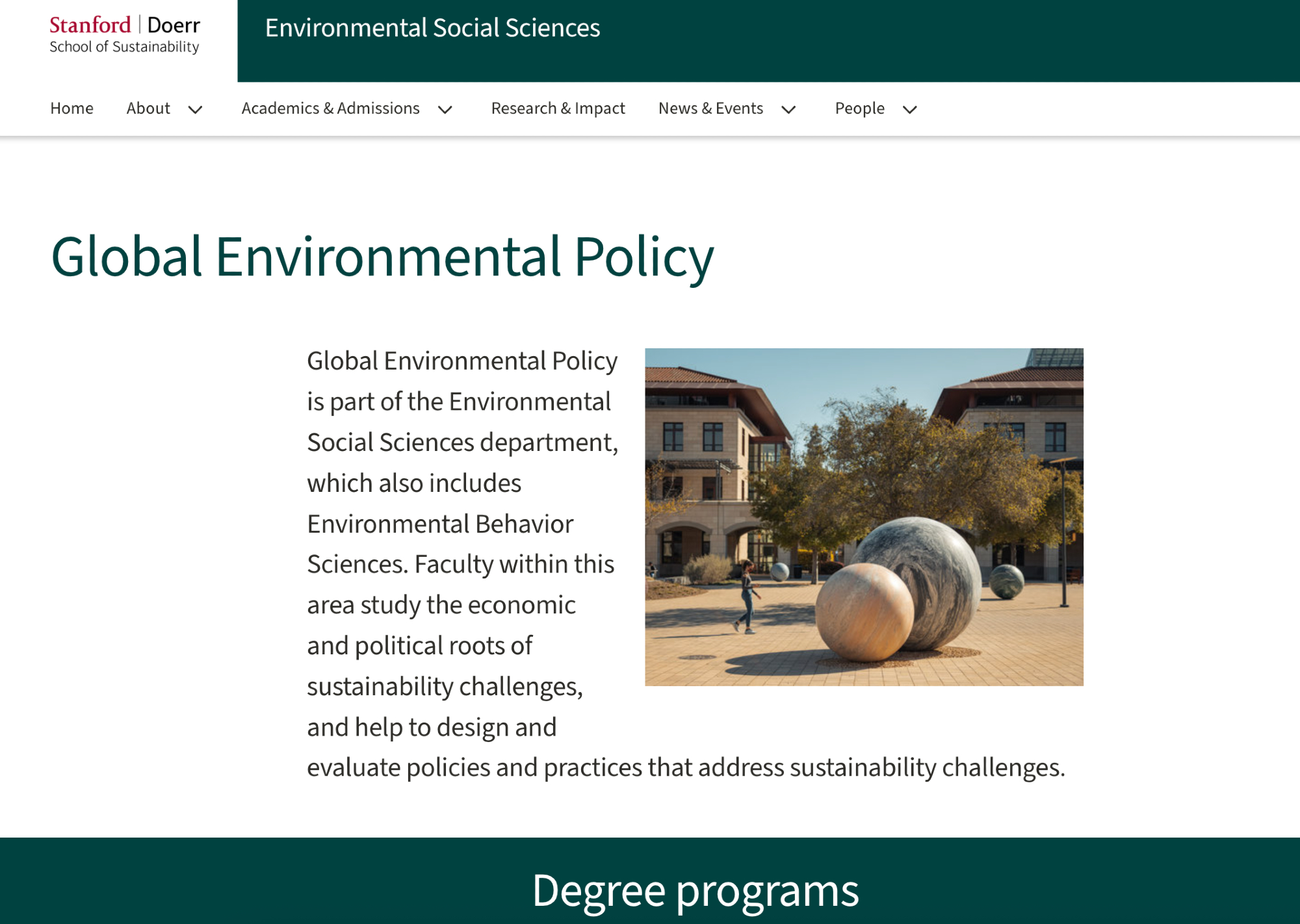Expand the About submenu chevron
The height and width of the screenshot is (924, 1300).
[x=195, y=110]
